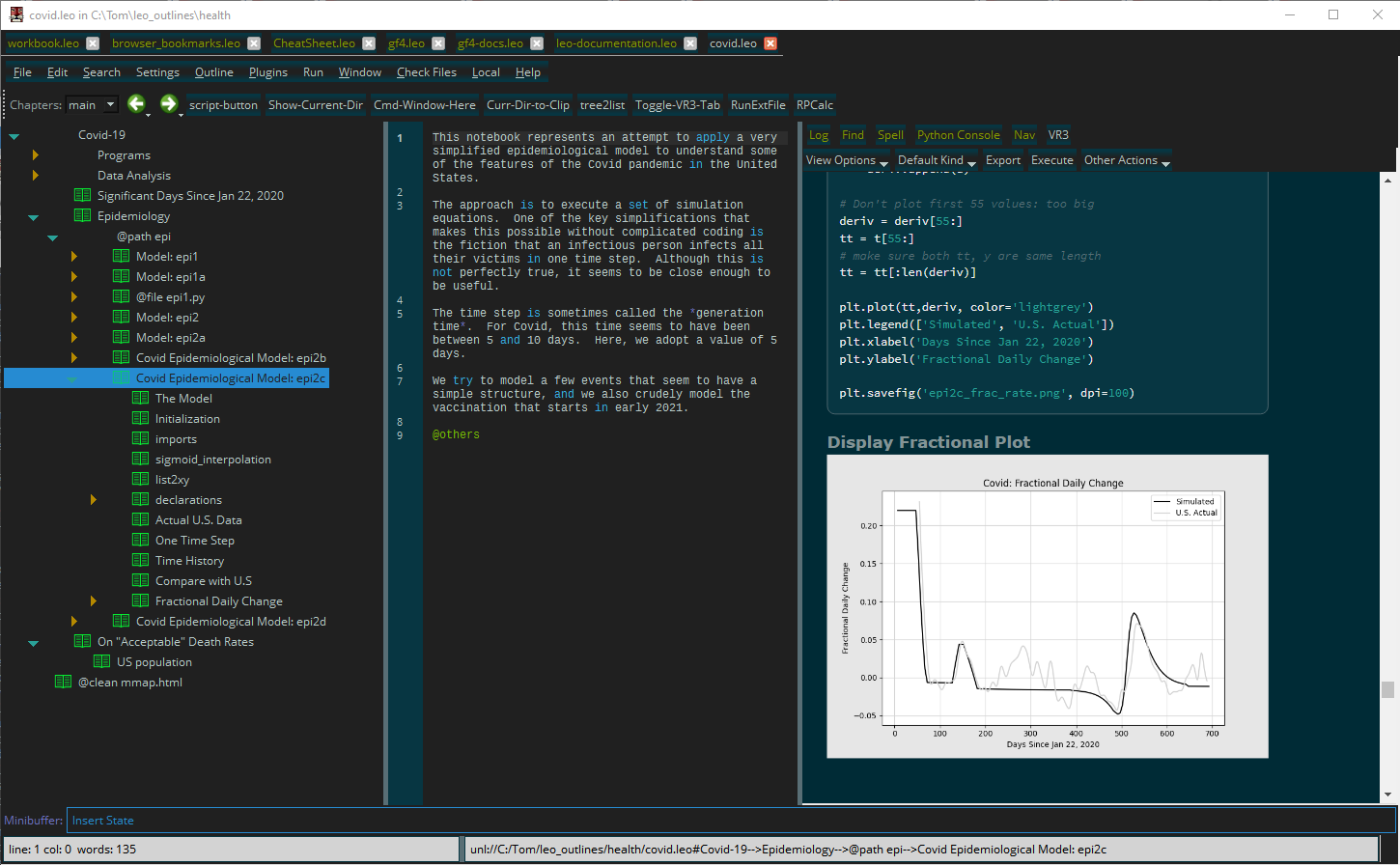This screenshot has width=1400, height=865.
Task: Switch to the Python Console tab
Action: point(958,135)
